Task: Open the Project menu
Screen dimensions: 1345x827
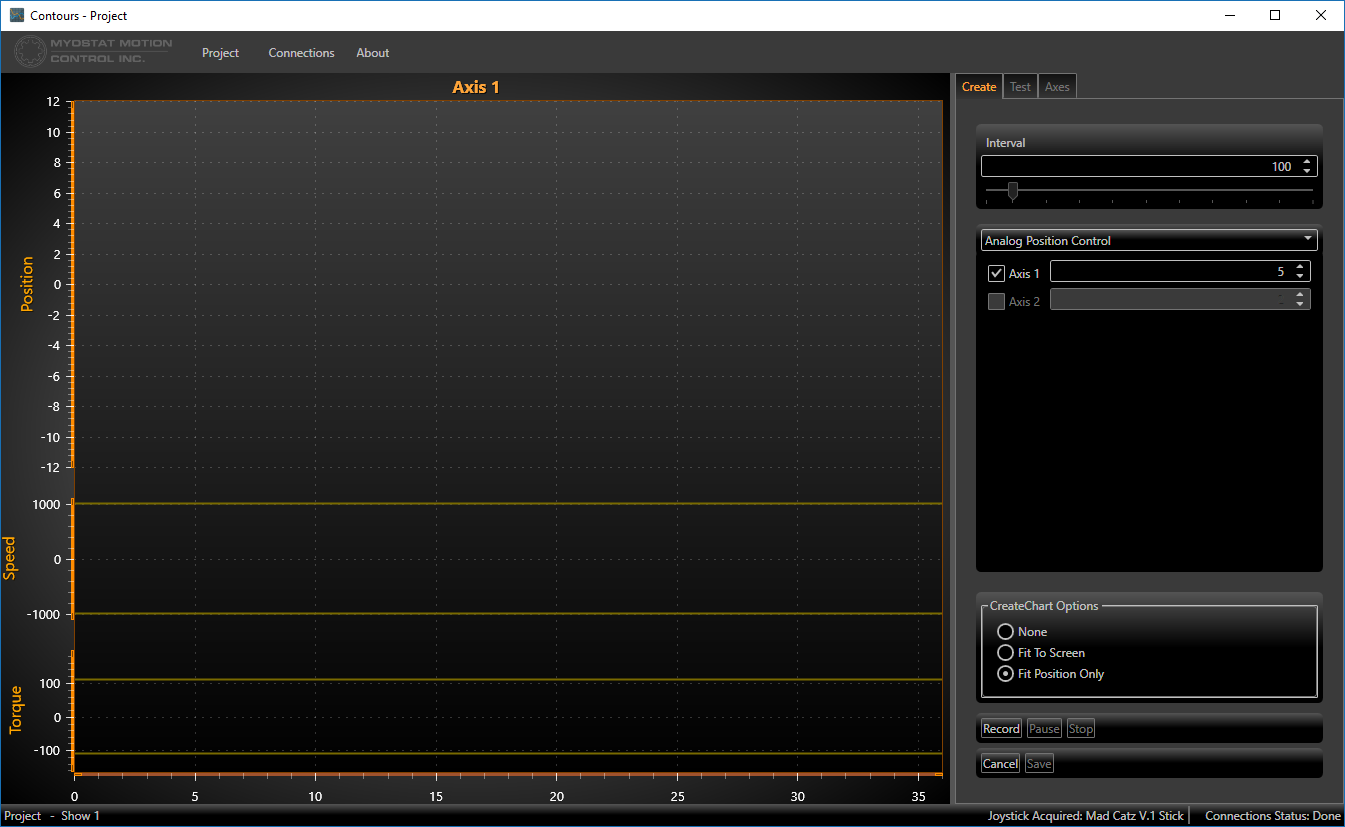Action: pos(220,53)
